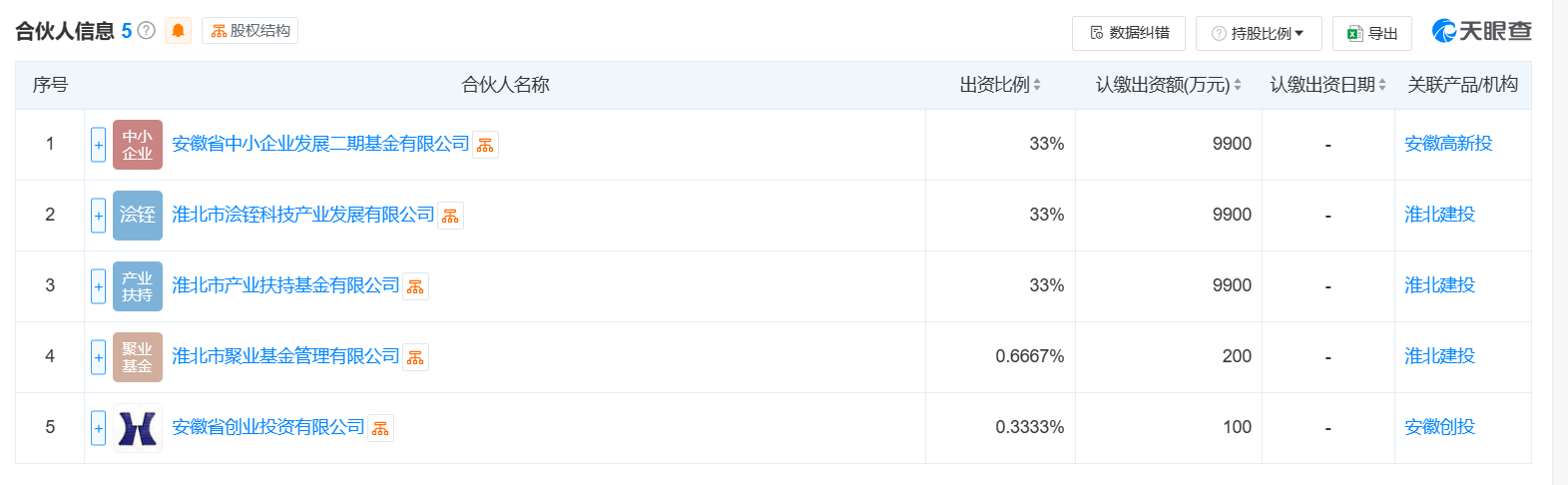The width and height of the screenshot is (1568, 485).
Task: Open equity structure icon beside 淮北市产业扶持基金有限公司
Action: [415, 287]
